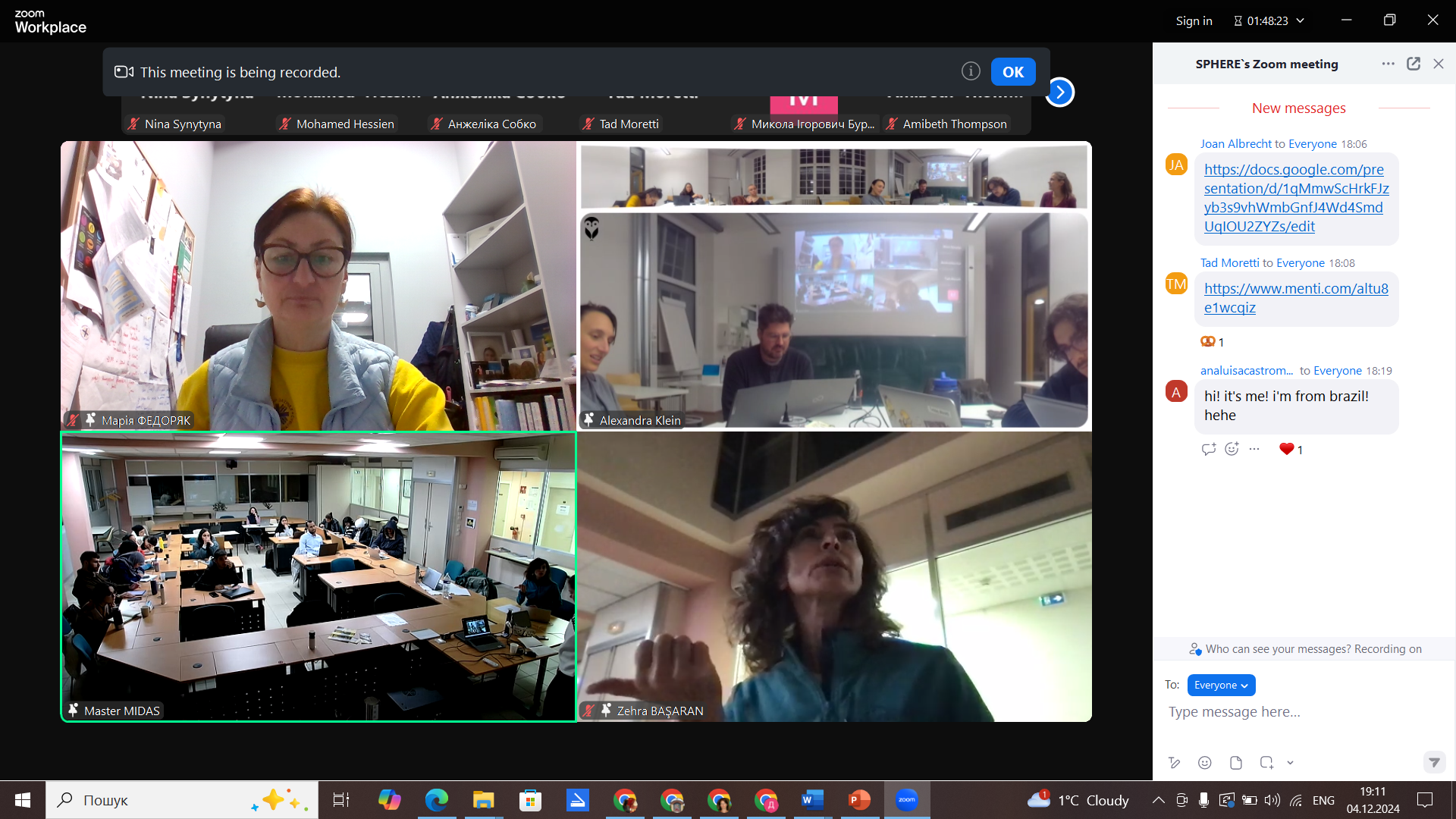Dismiss recording notice with OK button

tap(1013, 72)
